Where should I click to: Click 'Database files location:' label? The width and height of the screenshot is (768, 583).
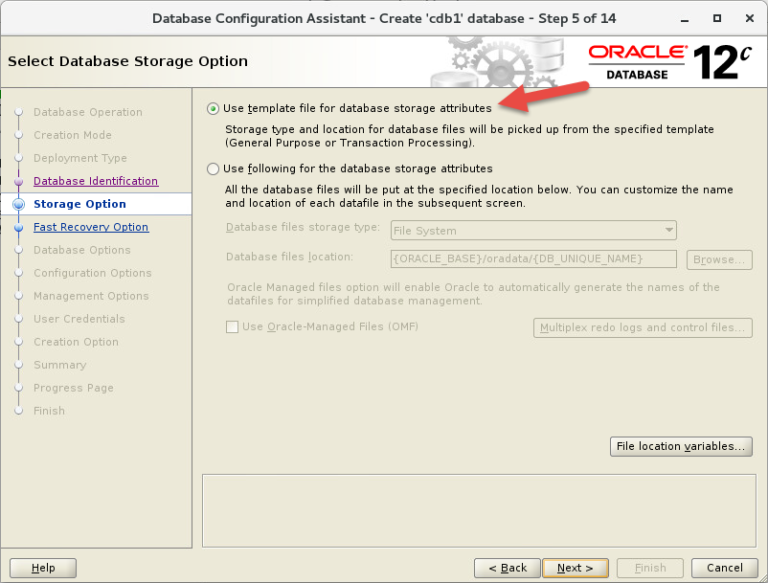[289, 257]
